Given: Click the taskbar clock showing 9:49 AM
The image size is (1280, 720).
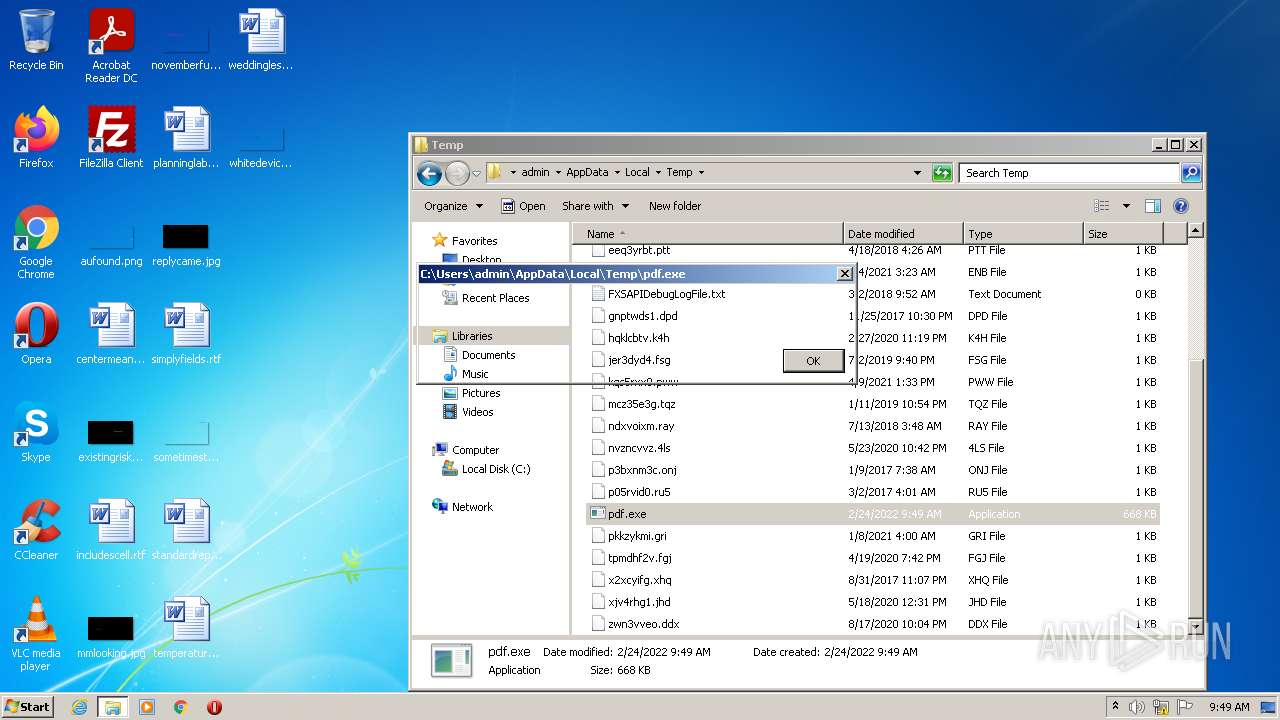Looking at the screenshot, I should coord(1229,707).
